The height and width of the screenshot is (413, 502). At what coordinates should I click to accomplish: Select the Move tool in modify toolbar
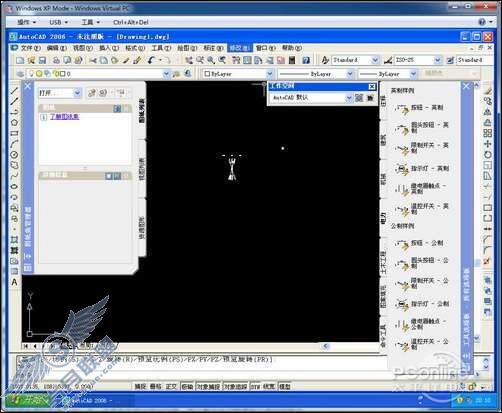coord(488,144)
